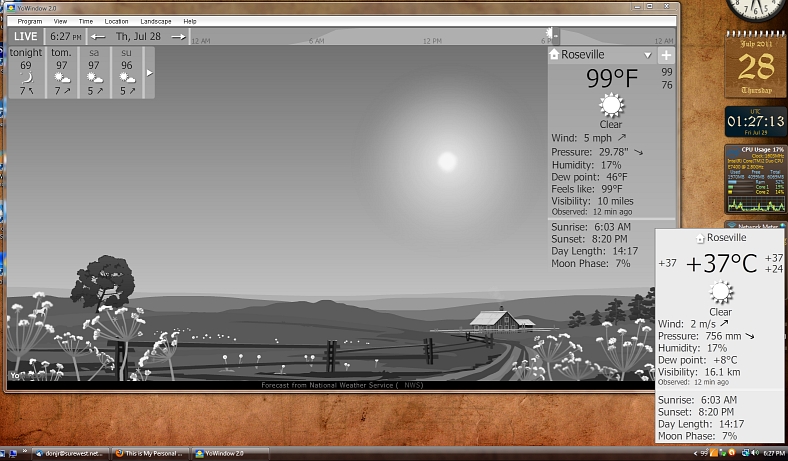Open the Help menu
788x461 pixels.
coord(190,21)
